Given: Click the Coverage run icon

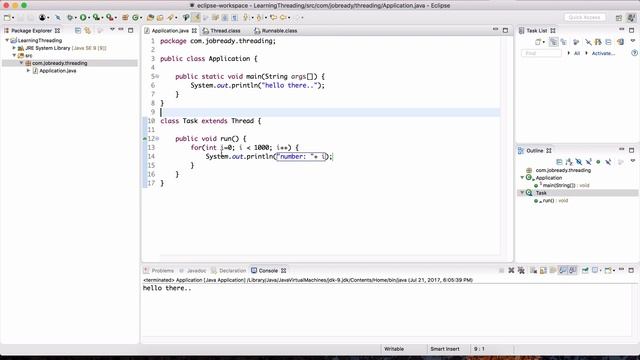Looking at the screenshot, I should point(96,18).
